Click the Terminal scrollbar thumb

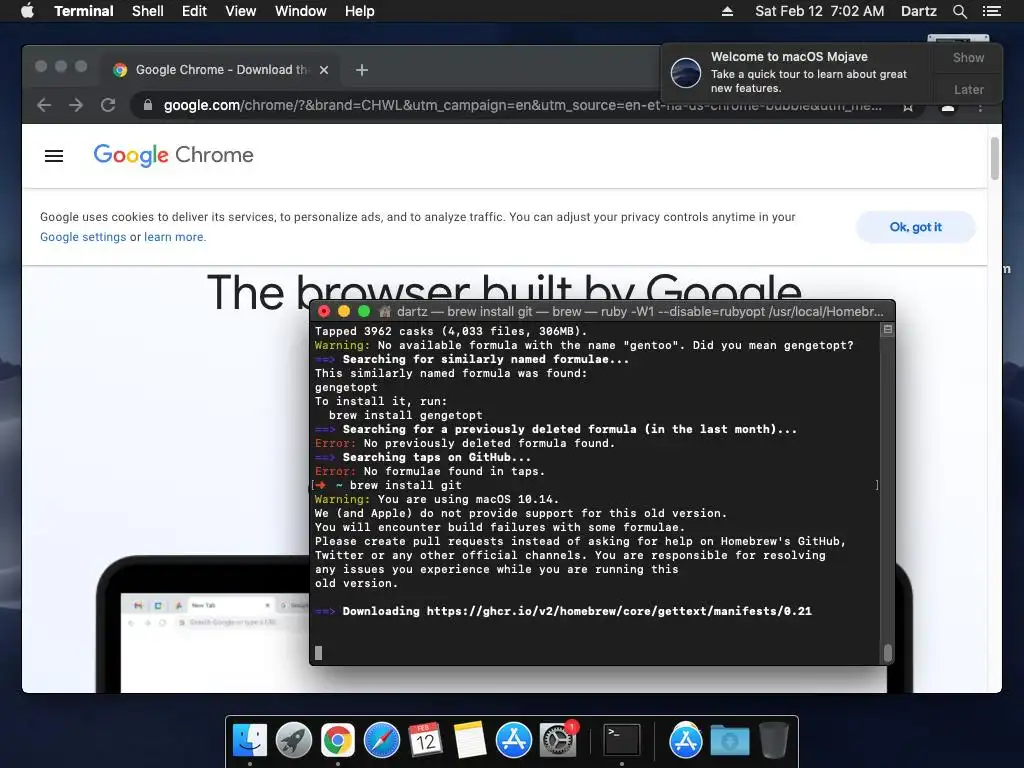click(x=888, y=652)
